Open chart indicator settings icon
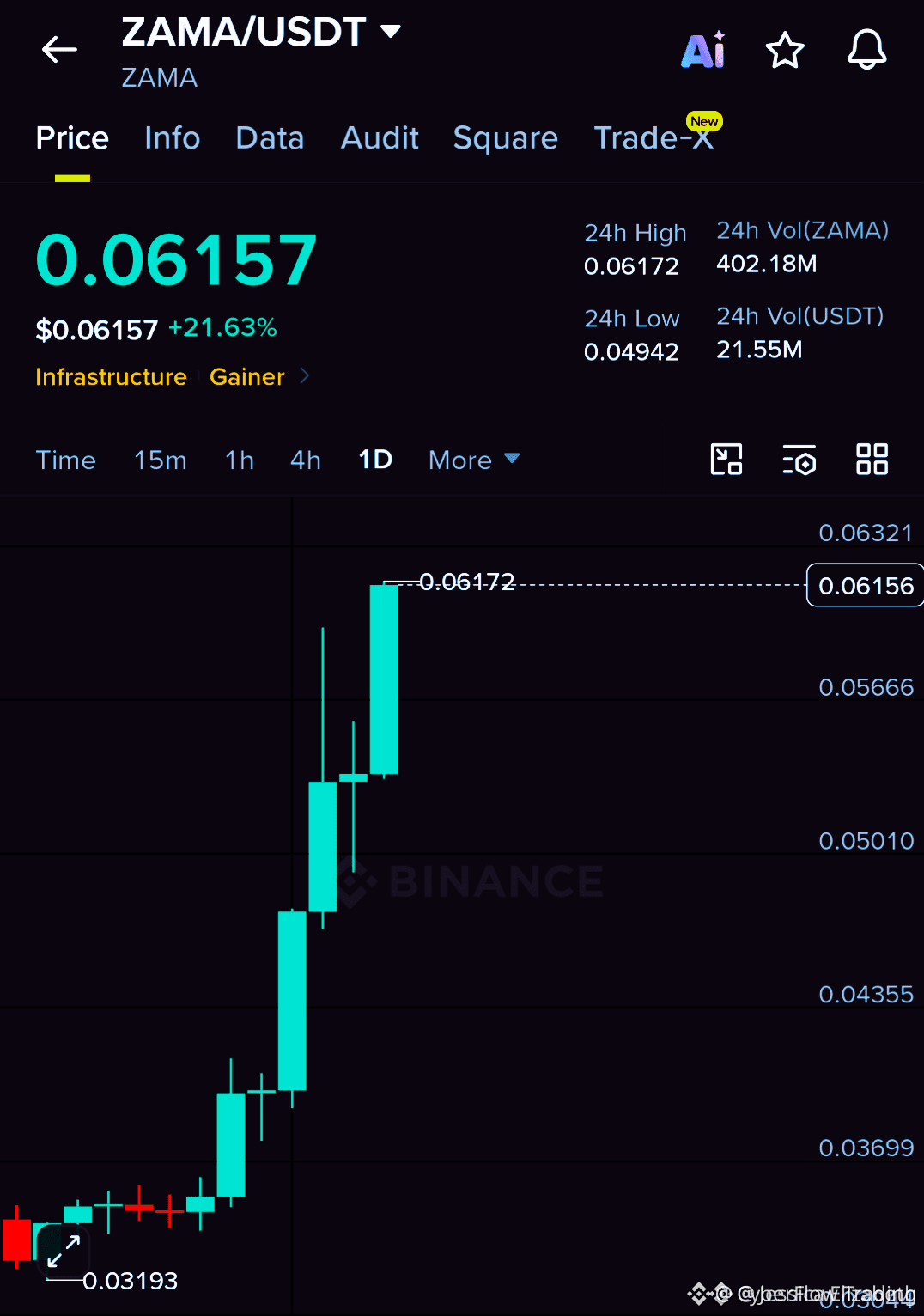 point(799,460)
